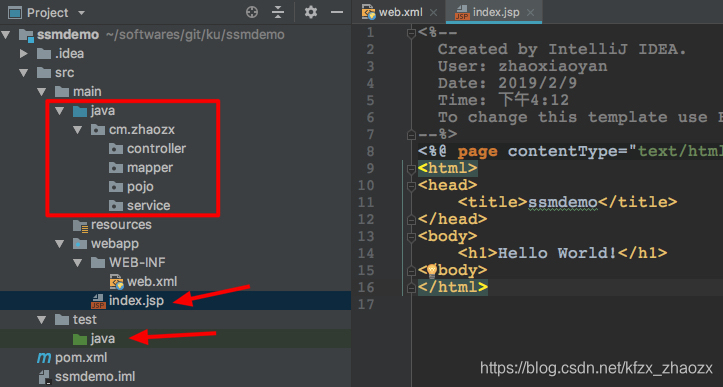Click the Maven 'm' icon of pom.xml

[44, 357]
